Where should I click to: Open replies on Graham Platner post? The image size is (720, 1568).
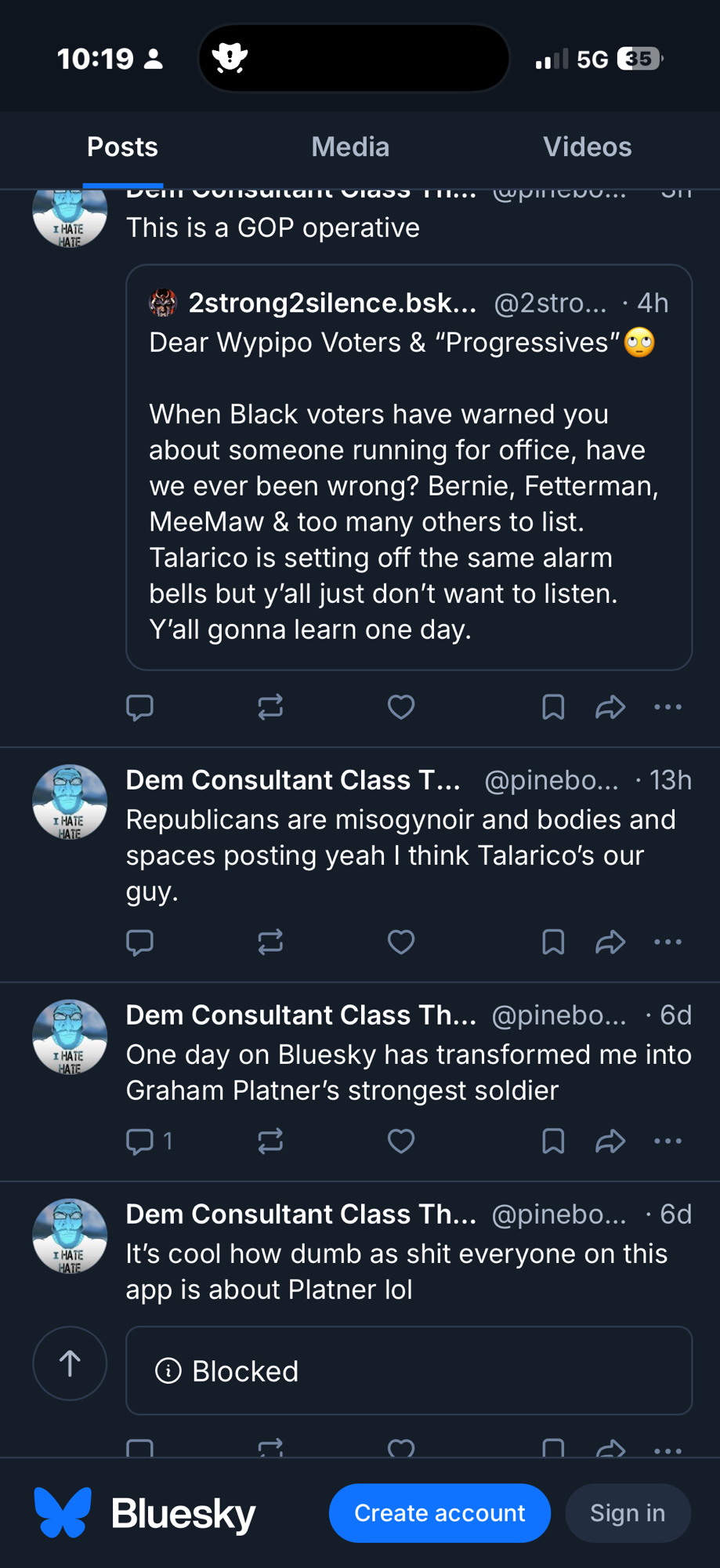click(149, 1141)
